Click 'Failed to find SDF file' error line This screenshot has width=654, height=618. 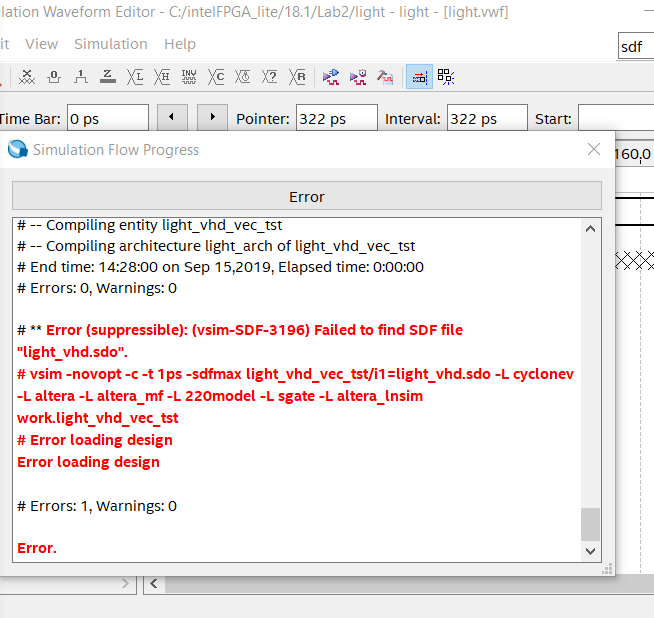240,341
